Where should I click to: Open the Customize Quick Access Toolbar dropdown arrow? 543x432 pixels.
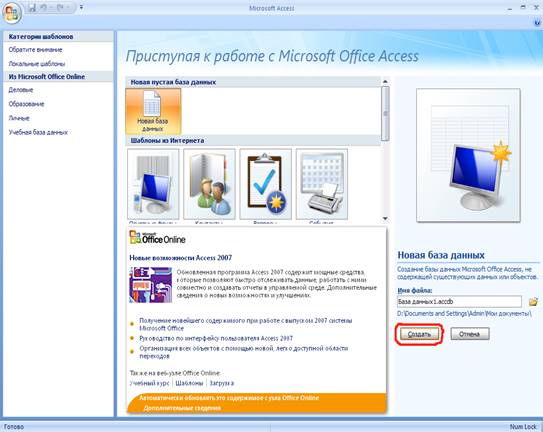(81, 7)
